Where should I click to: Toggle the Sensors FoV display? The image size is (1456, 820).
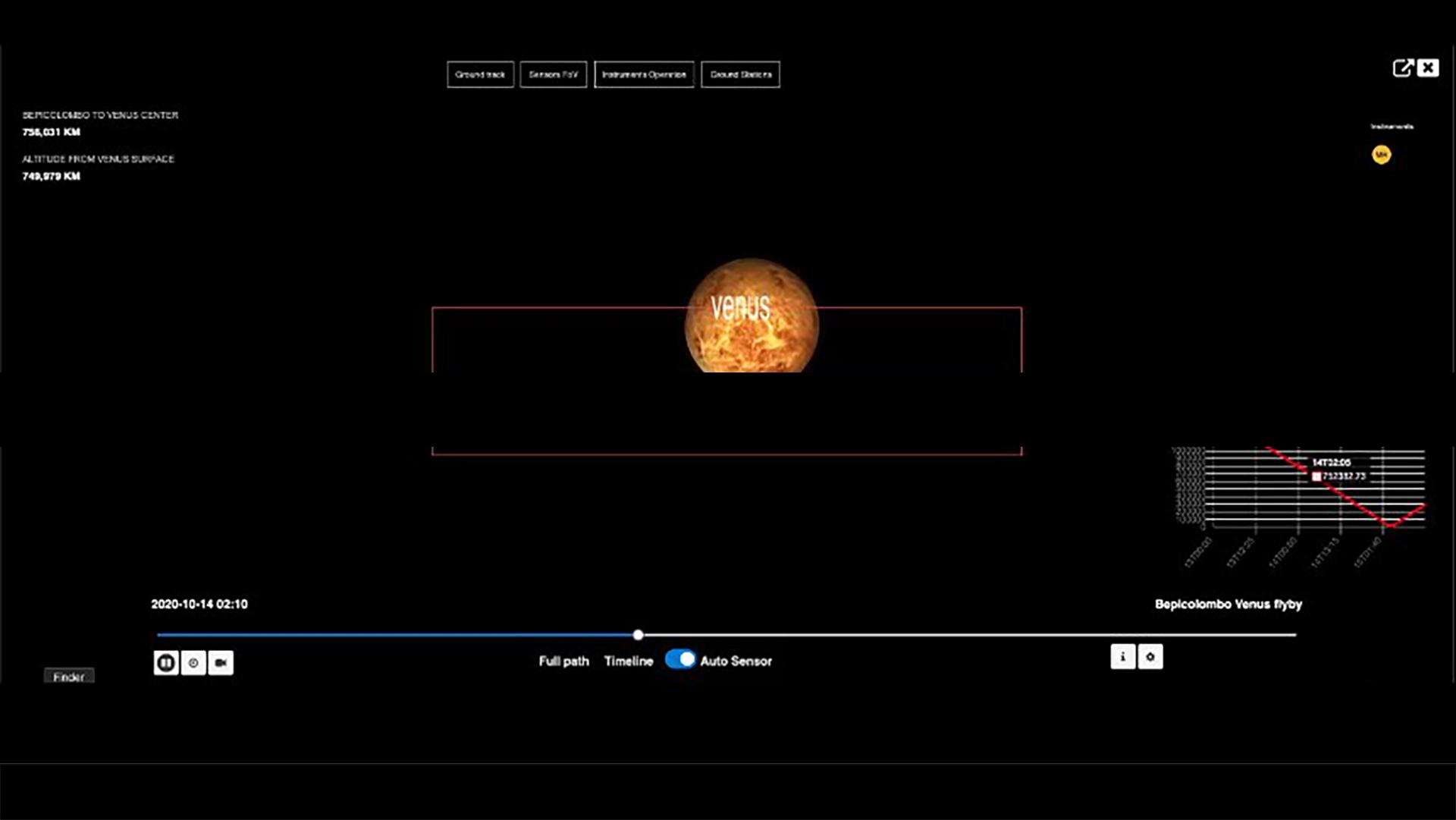[553, 74]
